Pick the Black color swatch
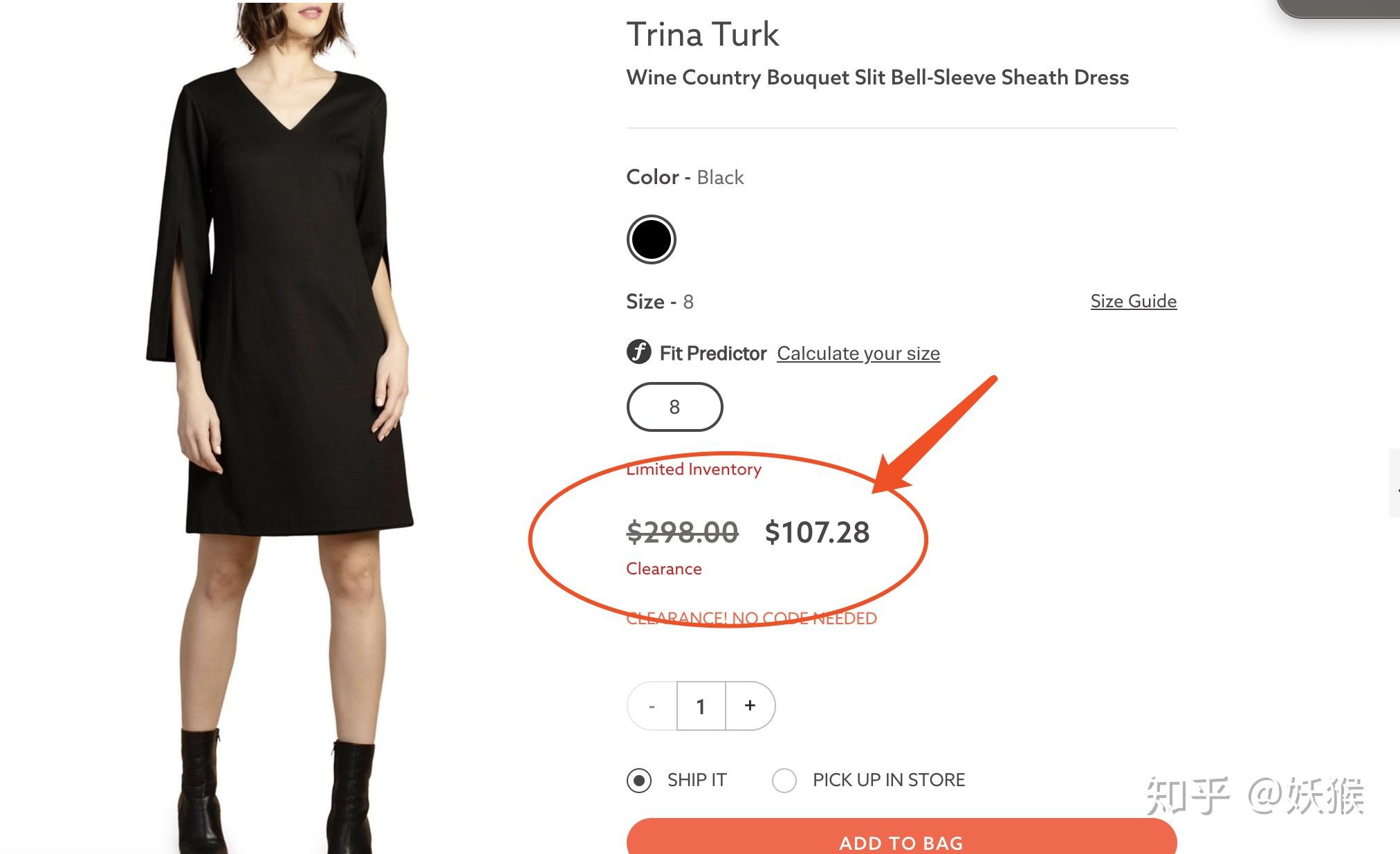Viewport: 1400px width, 854px height. click(x=651, y=239)
